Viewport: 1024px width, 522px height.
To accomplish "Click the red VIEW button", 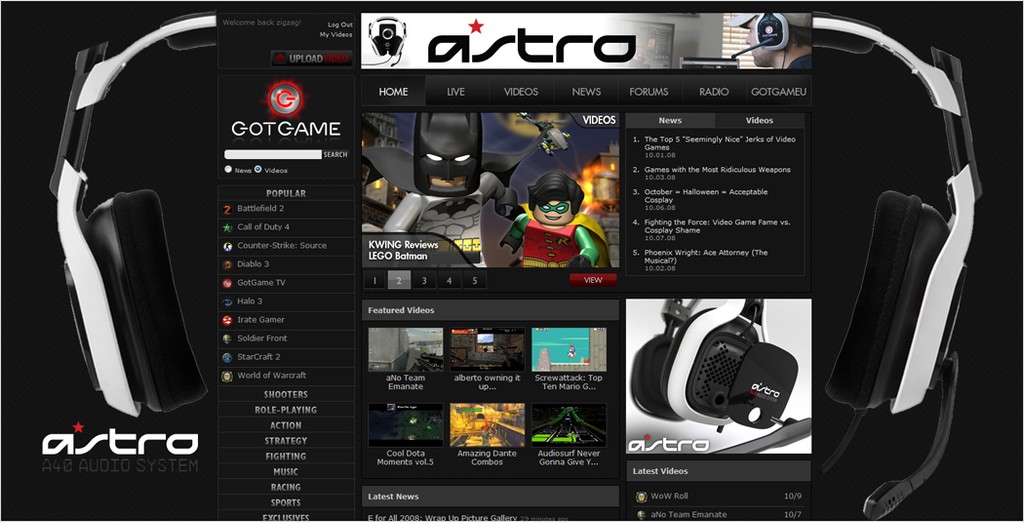I will [x=593, y=280].
